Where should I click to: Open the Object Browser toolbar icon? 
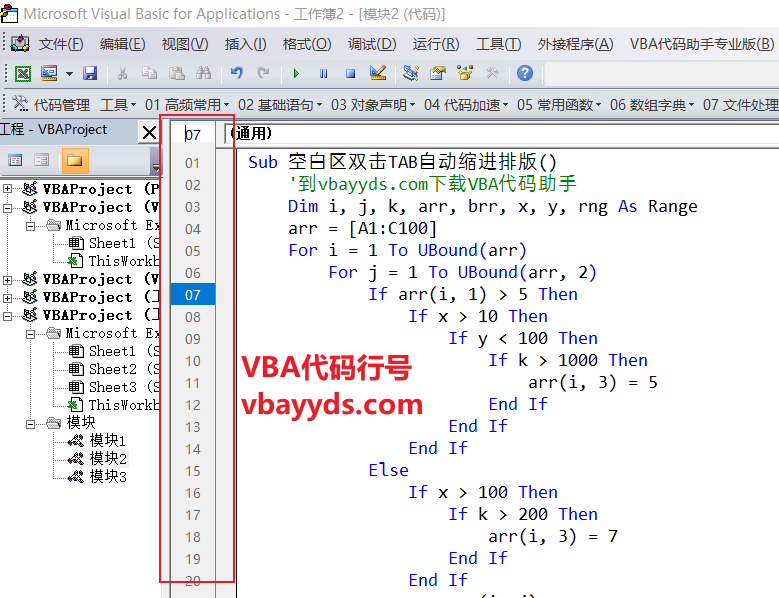point(465,74)
